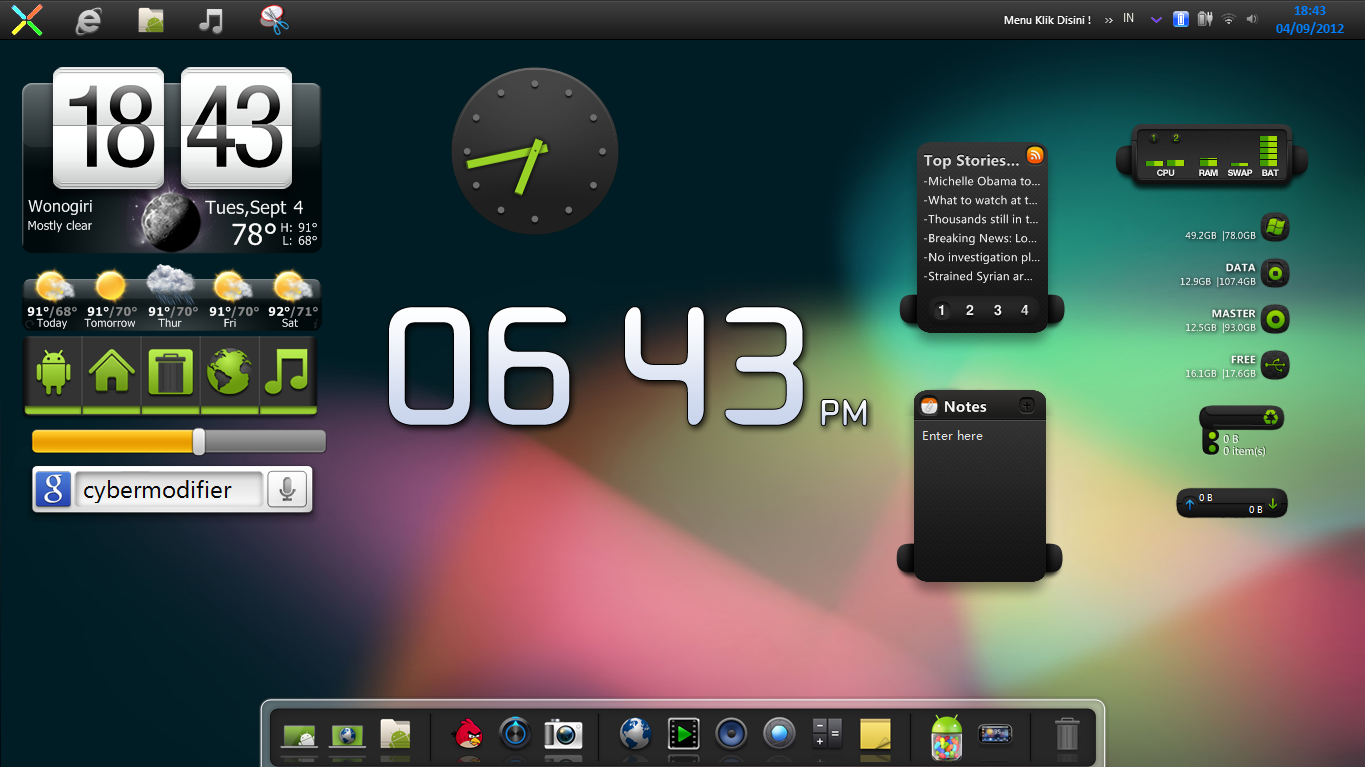Image resolution: width=1365 pixels, height=767 pixels.
Task: Open the green Home launcher tile
Action: 111,374
